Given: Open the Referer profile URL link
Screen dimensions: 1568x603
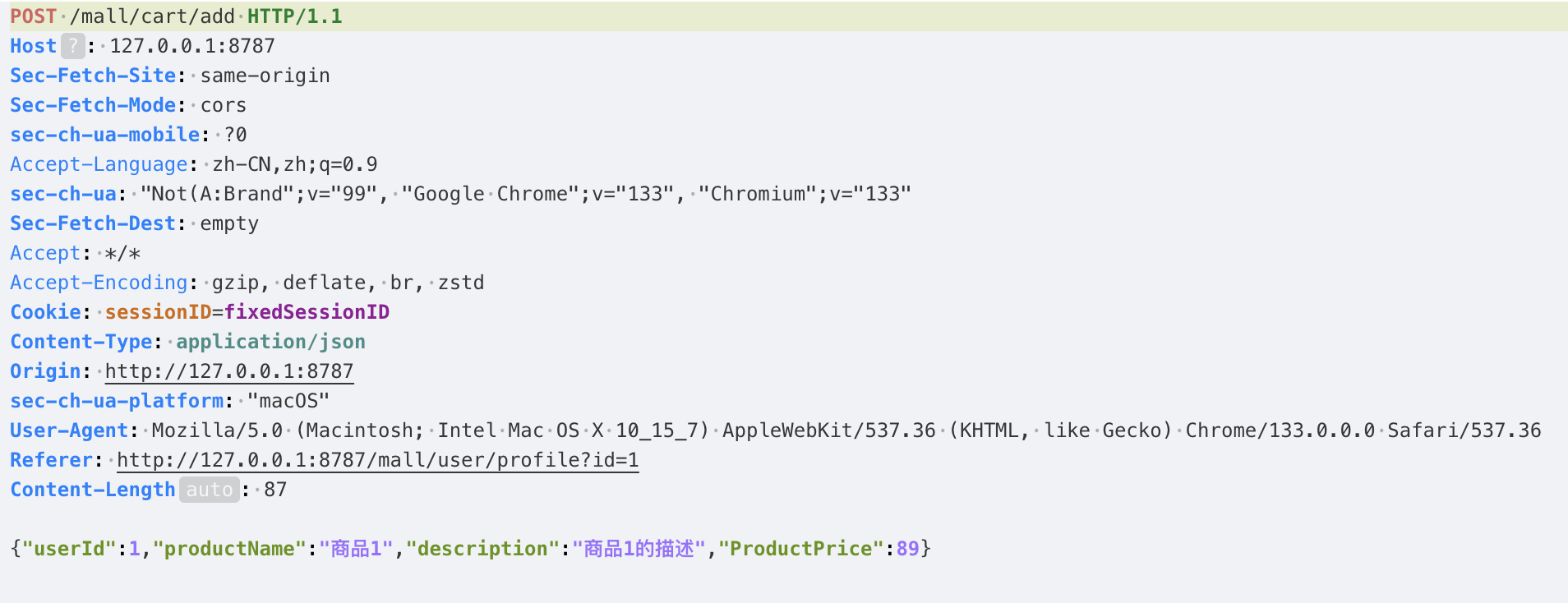Looking at the screenshot, I should [x=377, y=460].
